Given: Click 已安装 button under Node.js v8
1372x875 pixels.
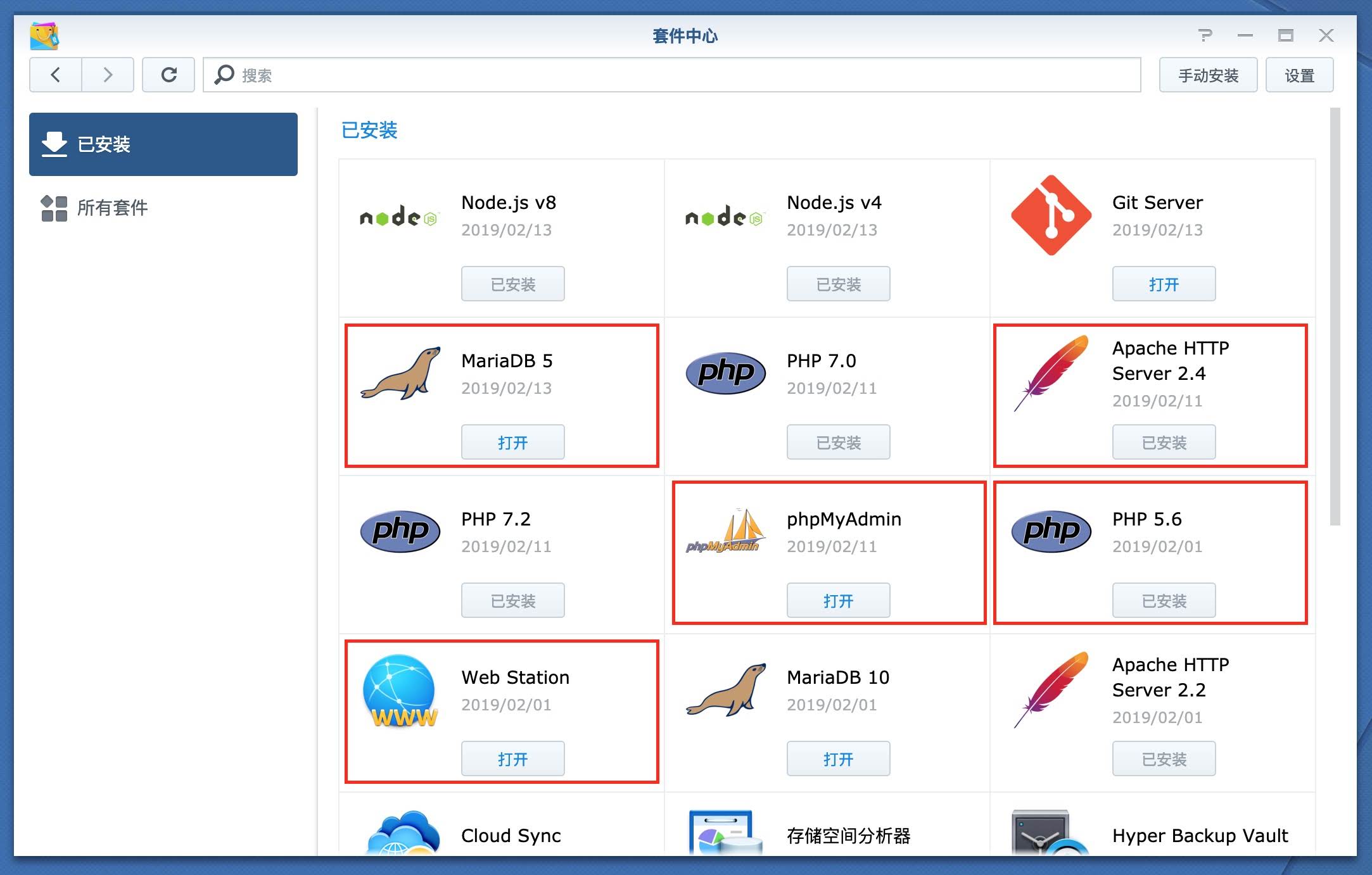Looking at the screenshot, I should [513, 284].
